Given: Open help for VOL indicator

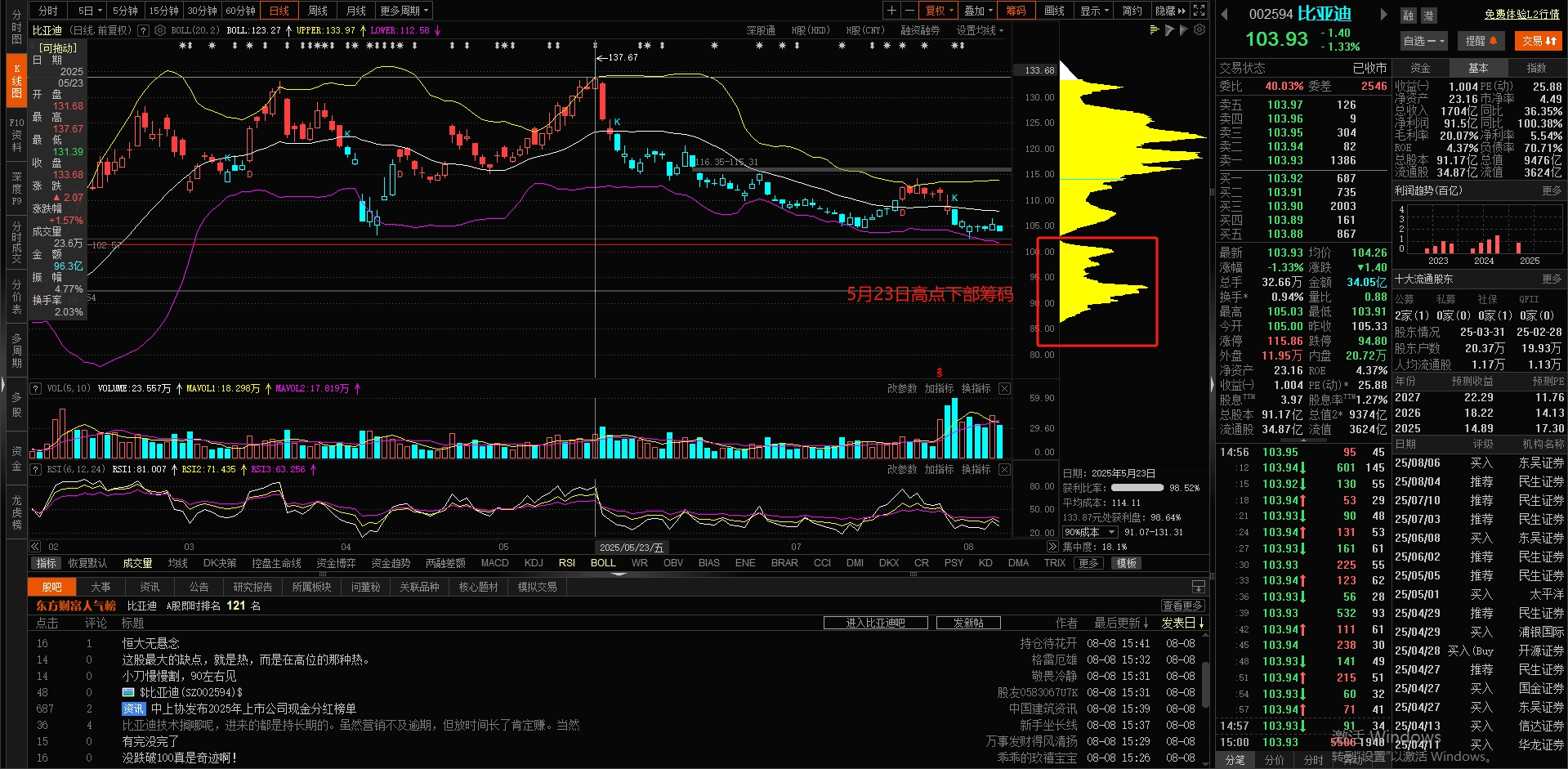Looking at the screenshot, I should [35, 388].
